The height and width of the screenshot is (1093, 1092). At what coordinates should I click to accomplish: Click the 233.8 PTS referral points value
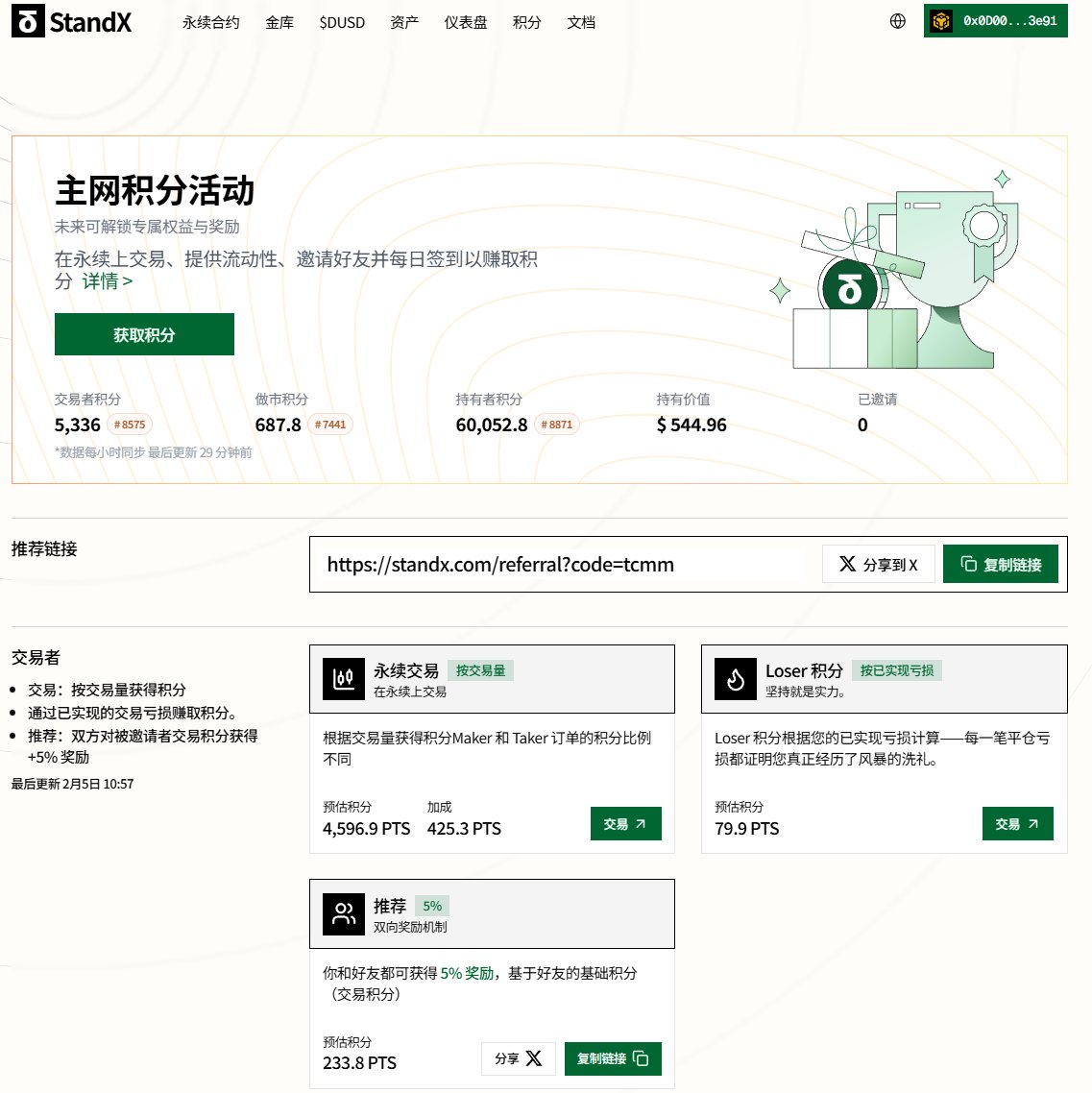359,1063
